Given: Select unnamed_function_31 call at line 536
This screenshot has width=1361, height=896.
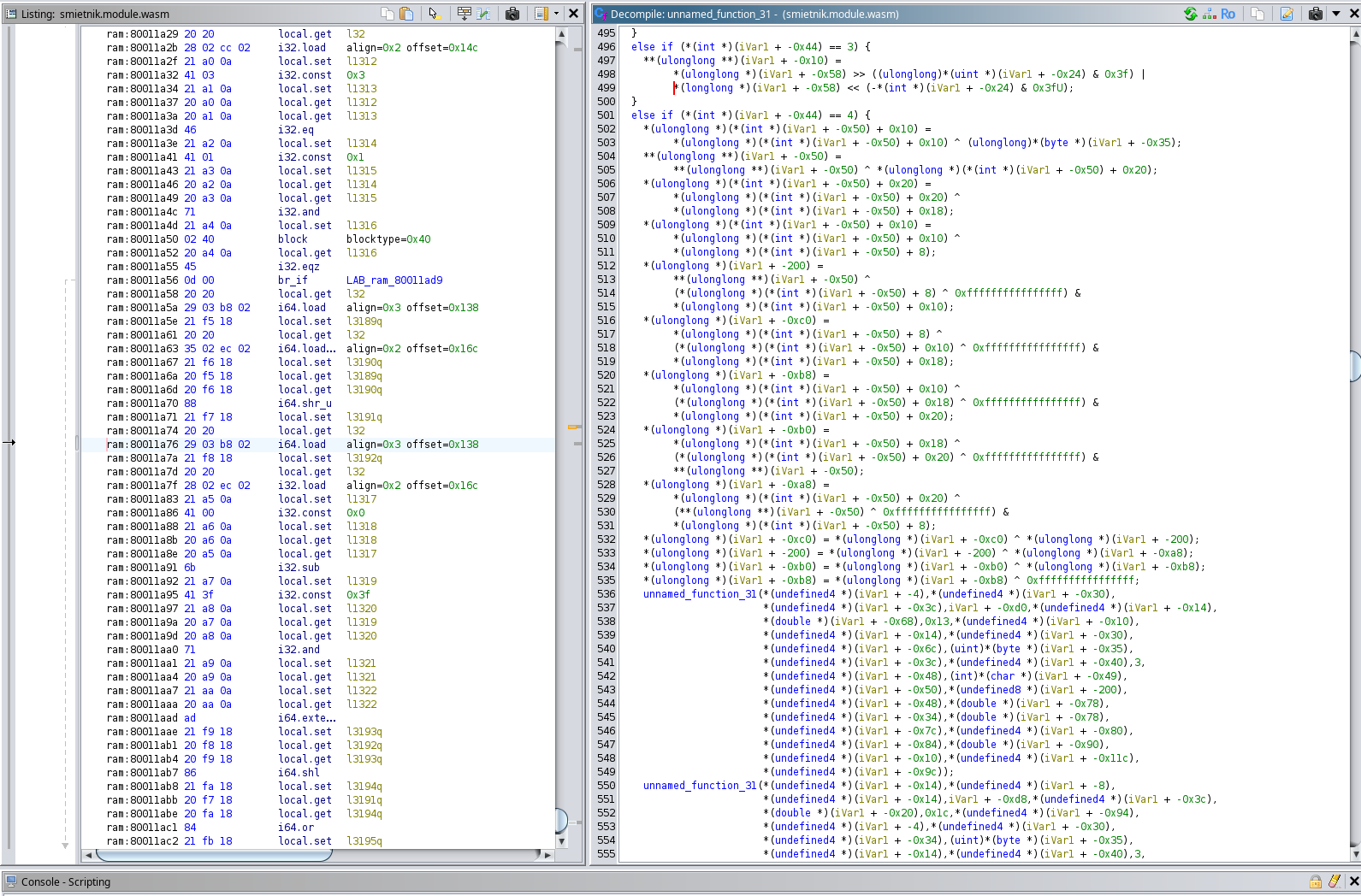Looking at the screenshot, I should (700, 594).
